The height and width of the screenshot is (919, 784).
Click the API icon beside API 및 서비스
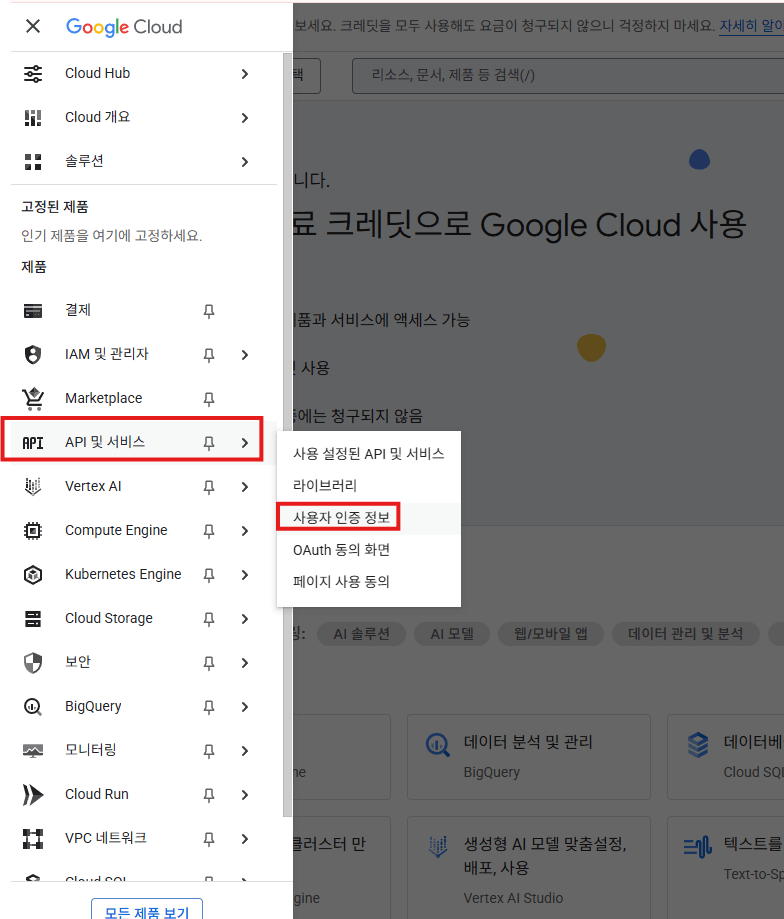33,443
